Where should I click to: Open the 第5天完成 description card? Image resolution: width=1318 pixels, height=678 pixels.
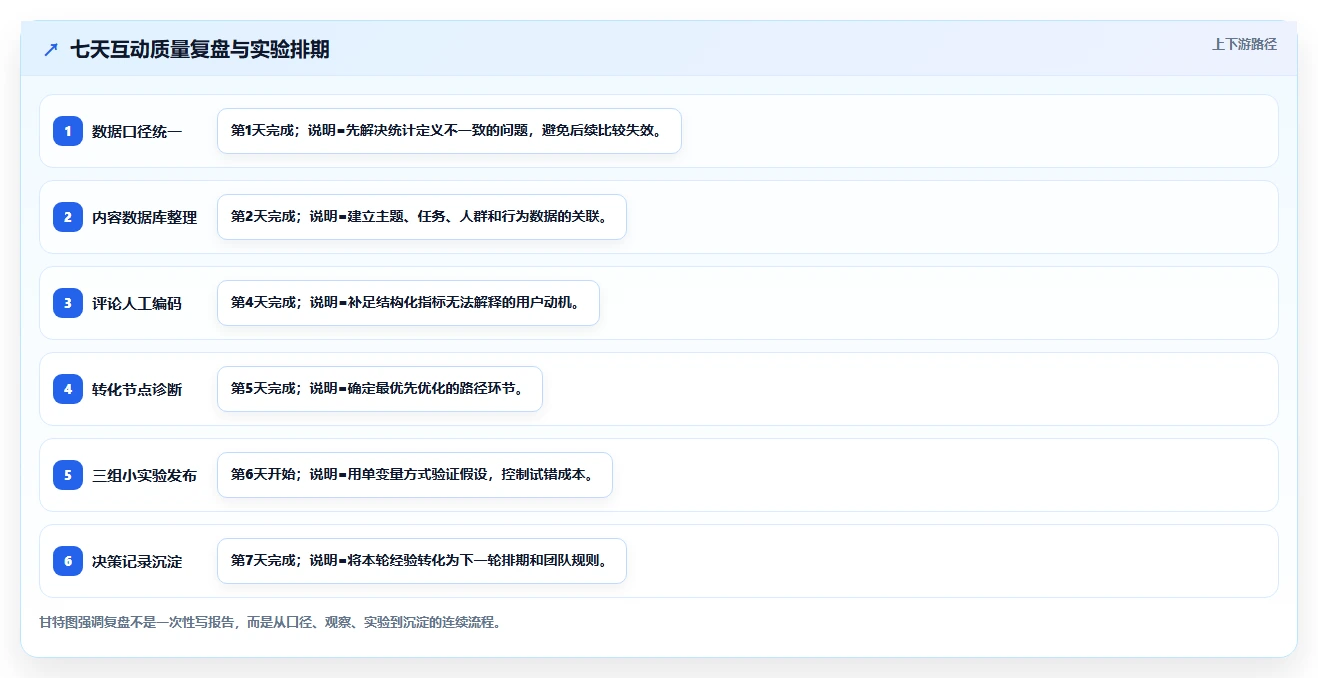380,389
